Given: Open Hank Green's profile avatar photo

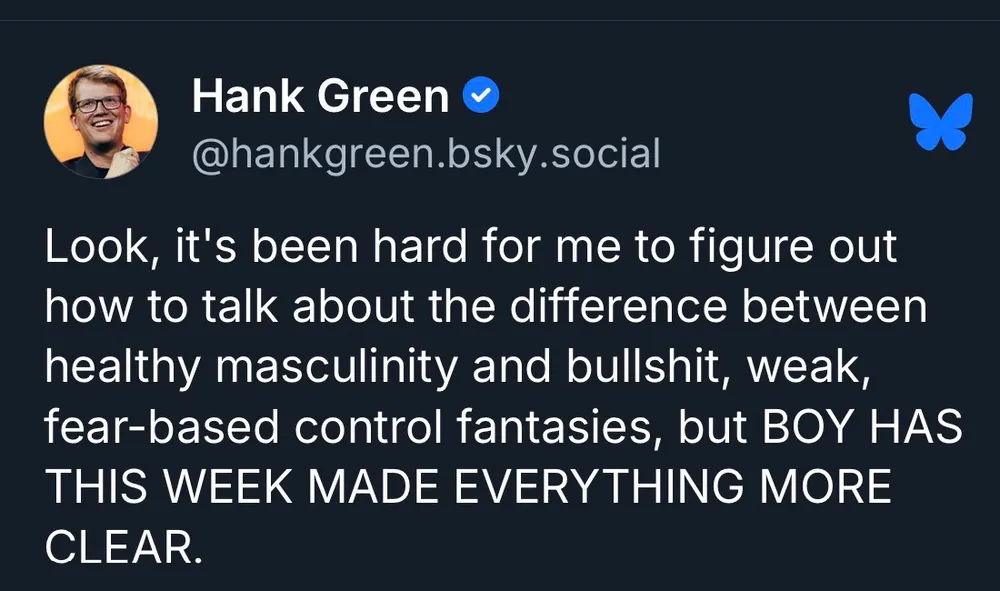Looking at the screenshot, I should (x=100, y=122).
